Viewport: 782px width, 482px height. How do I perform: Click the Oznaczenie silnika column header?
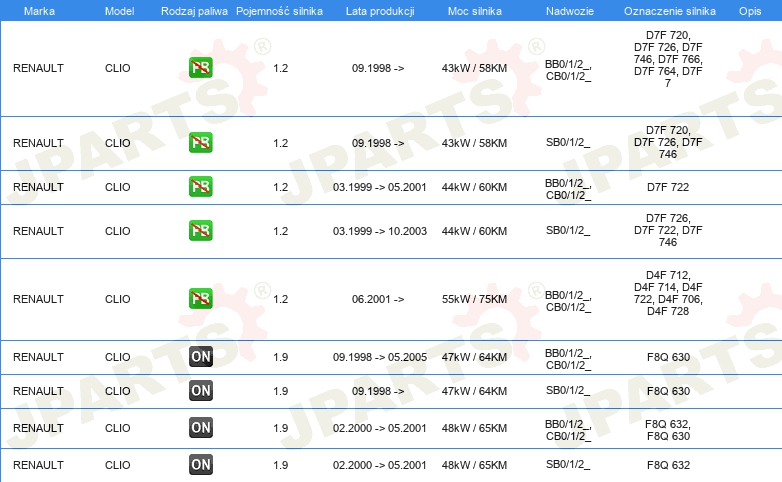(670, 11)
